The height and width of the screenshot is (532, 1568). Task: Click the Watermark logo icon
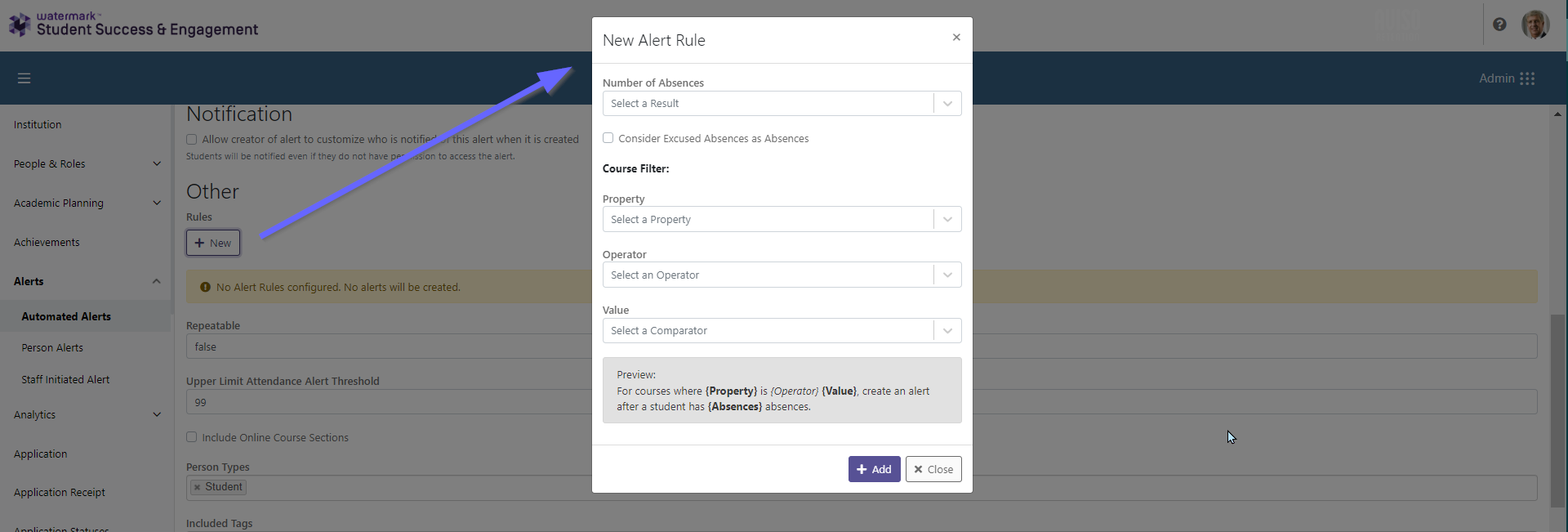(x=19, y=25)
